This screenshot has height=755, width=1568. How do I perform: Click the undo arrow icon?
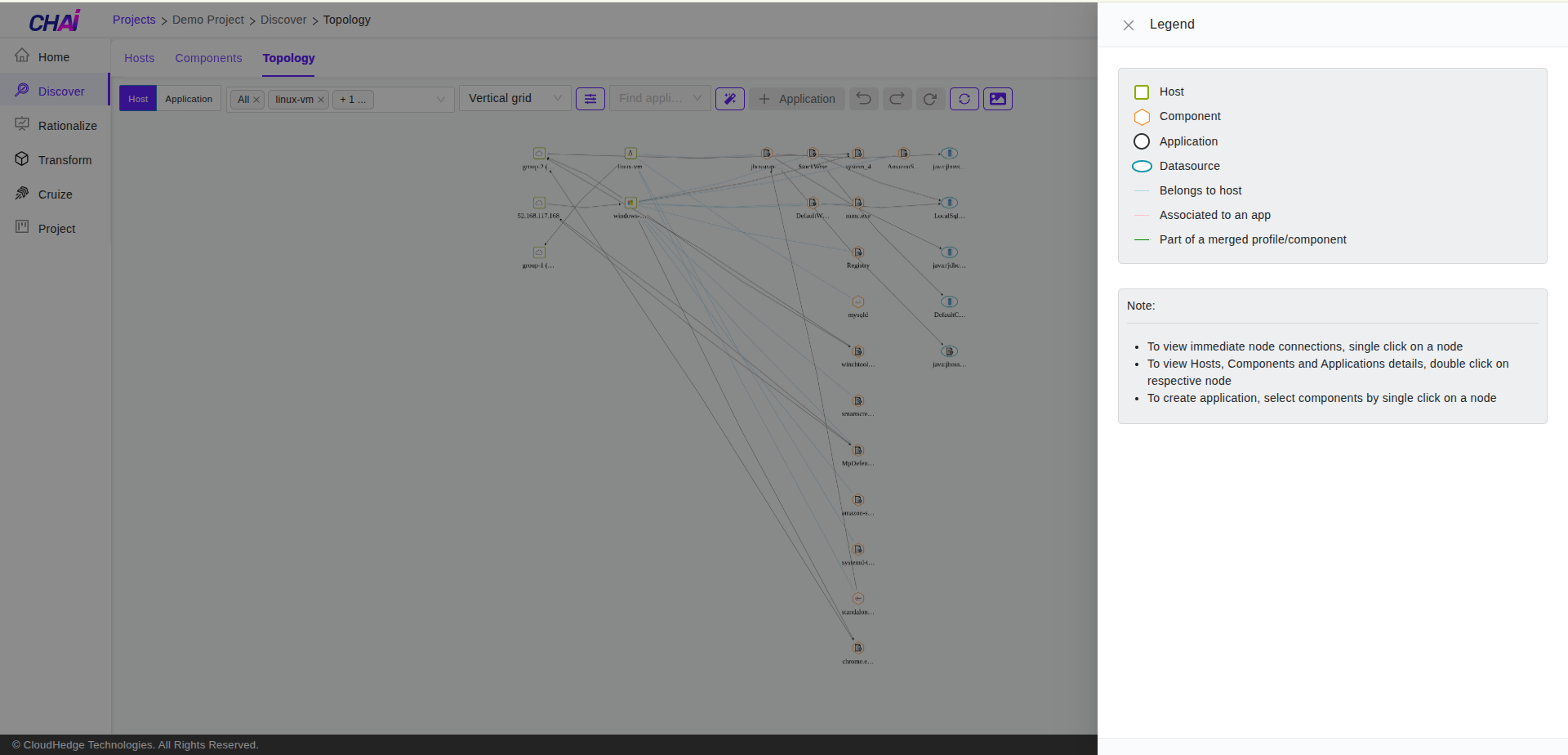pyautogui.click(x=864, y=99)
